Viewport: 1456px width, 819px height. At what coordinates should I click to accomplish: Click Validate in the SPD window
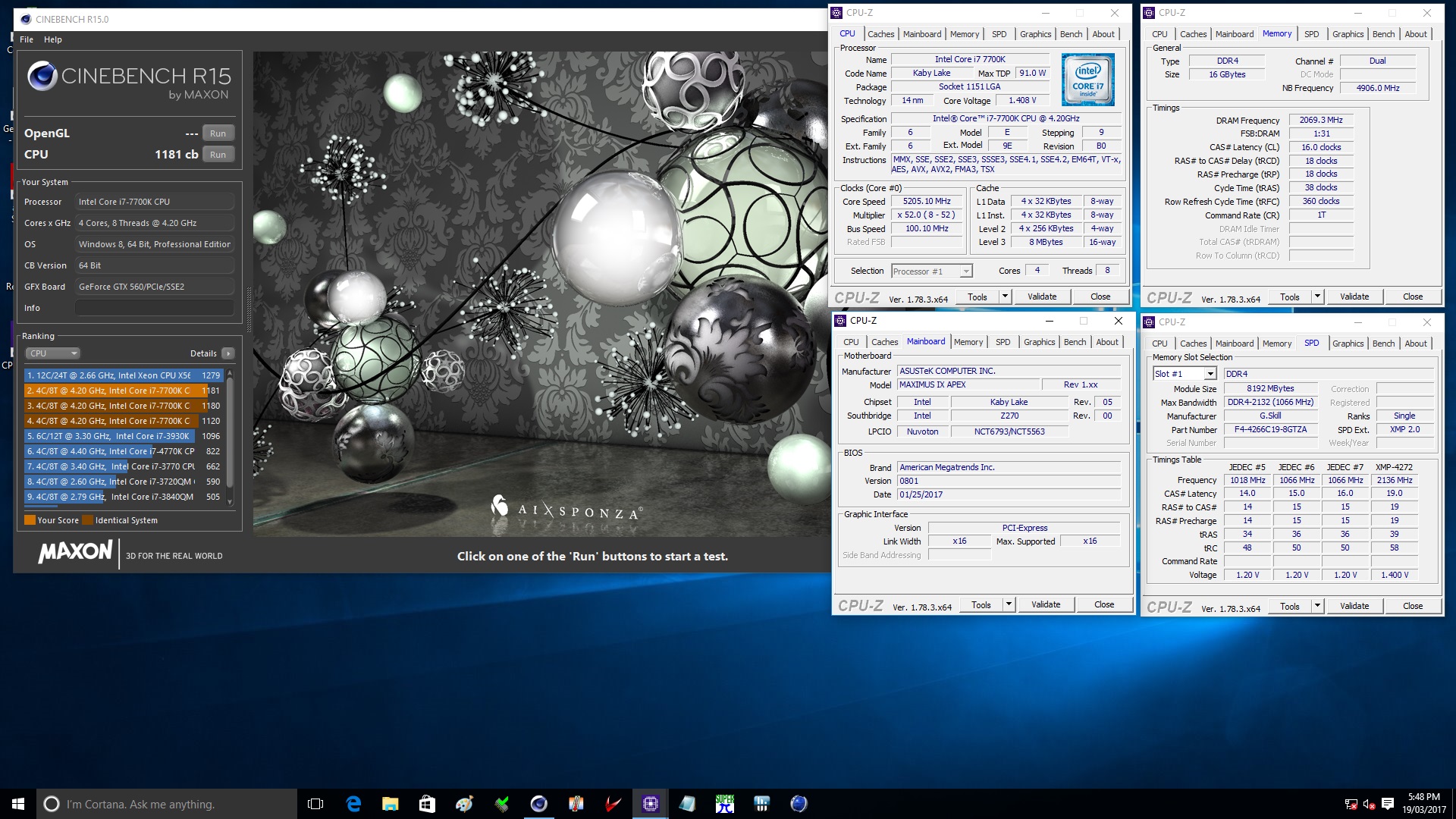click(1354, 606)
